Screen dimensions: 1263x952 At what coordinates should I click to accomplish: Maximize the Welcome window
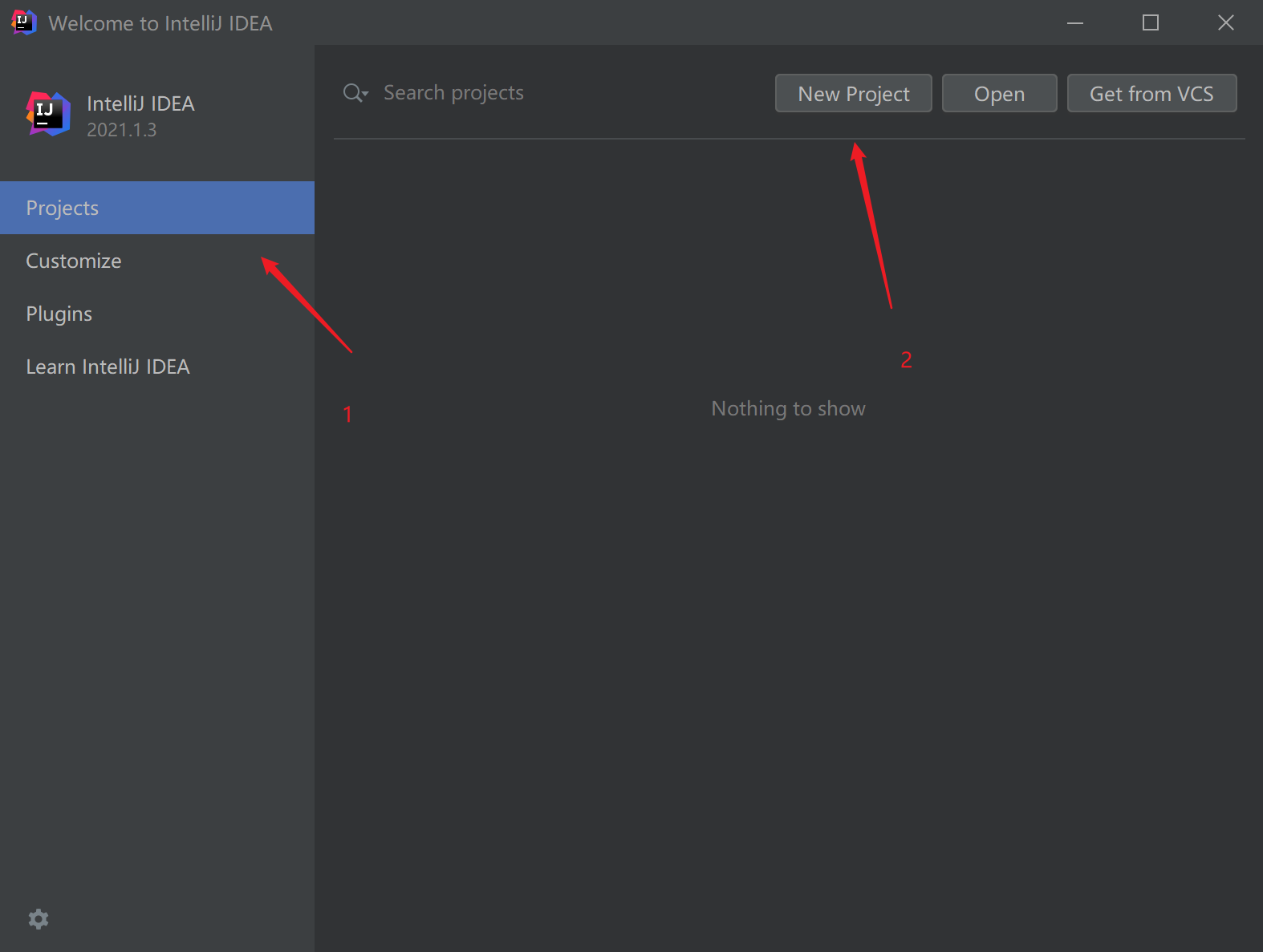[1151, 22]
